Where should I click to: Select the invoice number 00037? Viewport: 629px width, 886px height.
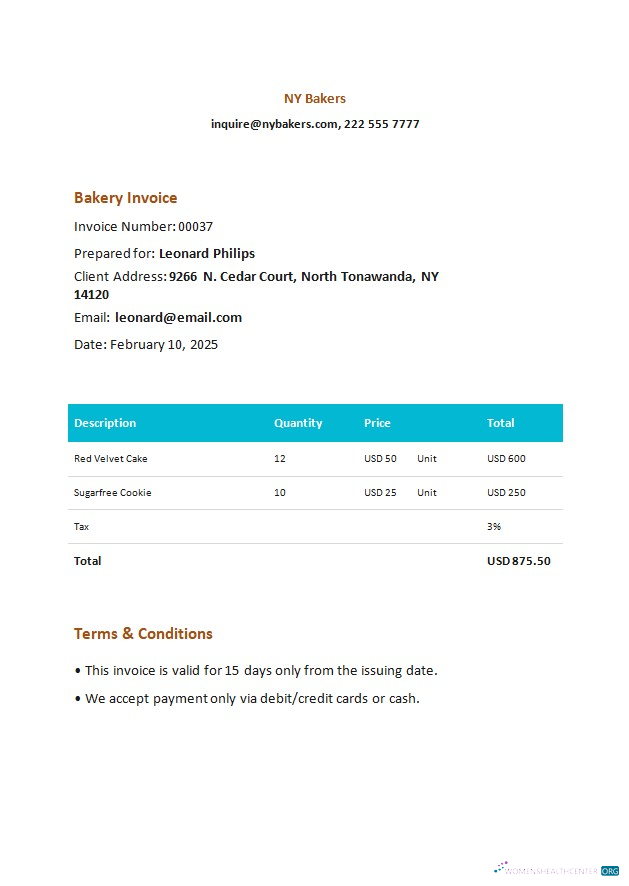click(x=196, y=227)
